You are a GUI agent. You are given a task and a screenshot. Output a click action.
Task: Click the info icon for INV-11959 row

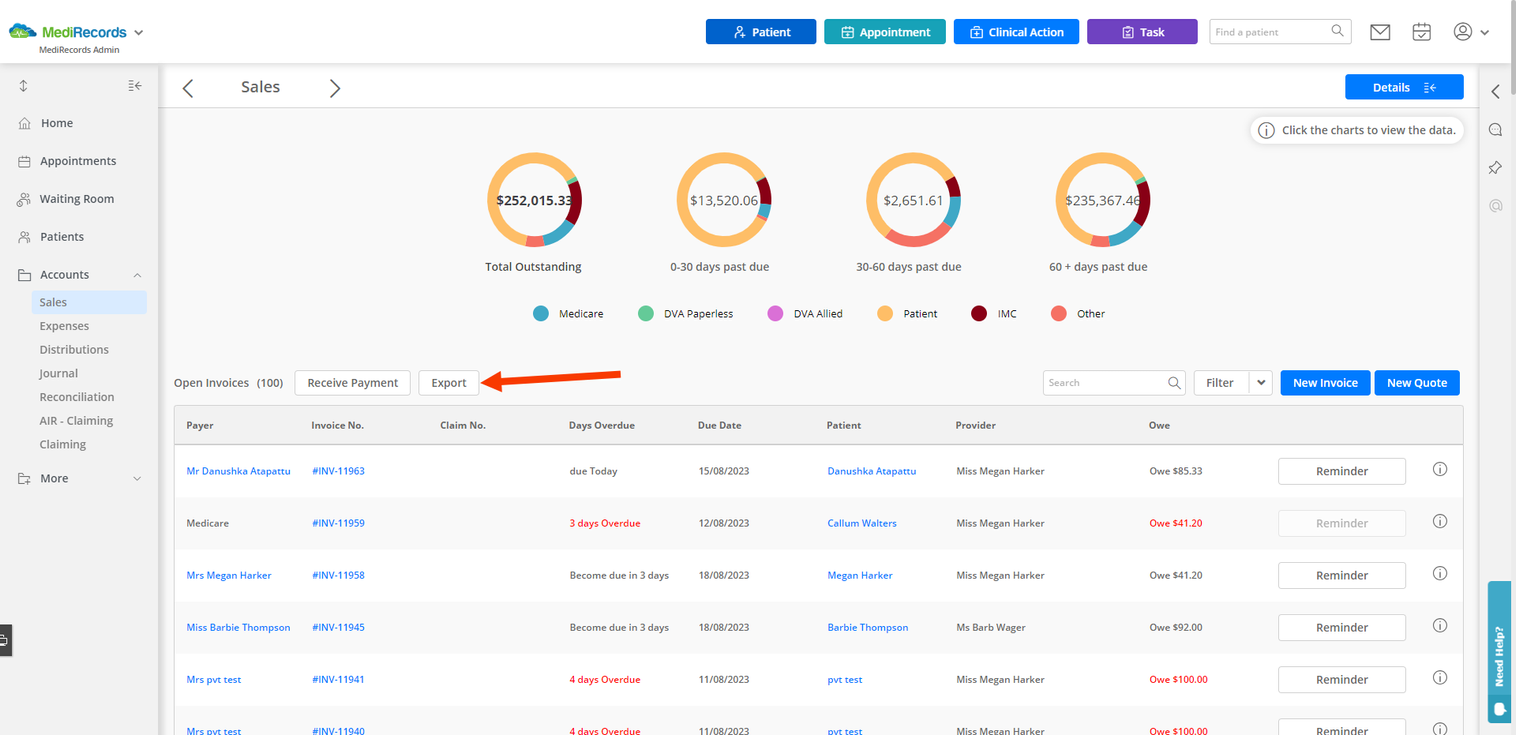pyautogui.click(x=1440, y=521)
